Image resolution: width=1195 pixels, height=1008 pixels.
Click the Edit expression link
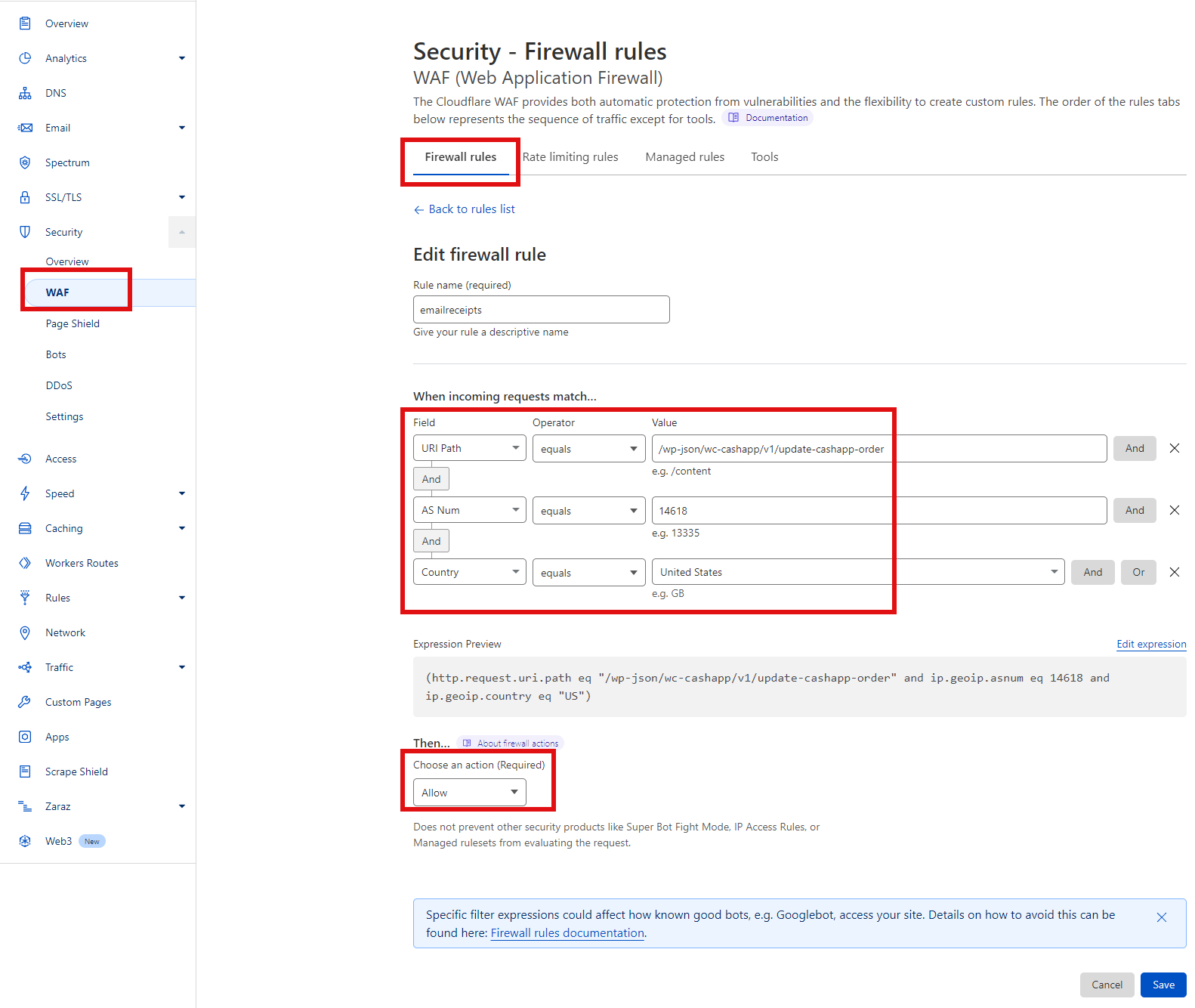point(1151,644)
